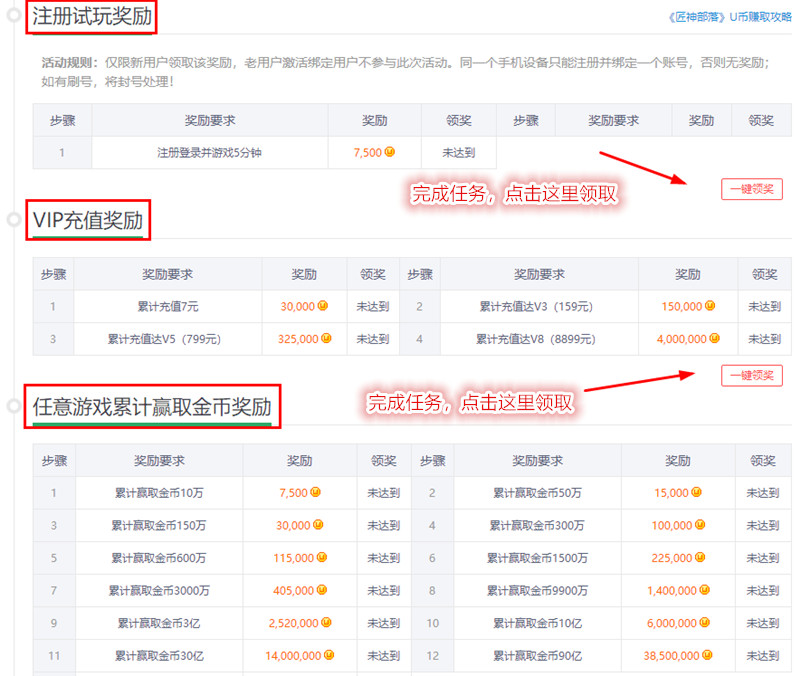This screenshot has width=800, height=676.
Task: Click the top 一键领奖 button
Action: tap(752, 189)
